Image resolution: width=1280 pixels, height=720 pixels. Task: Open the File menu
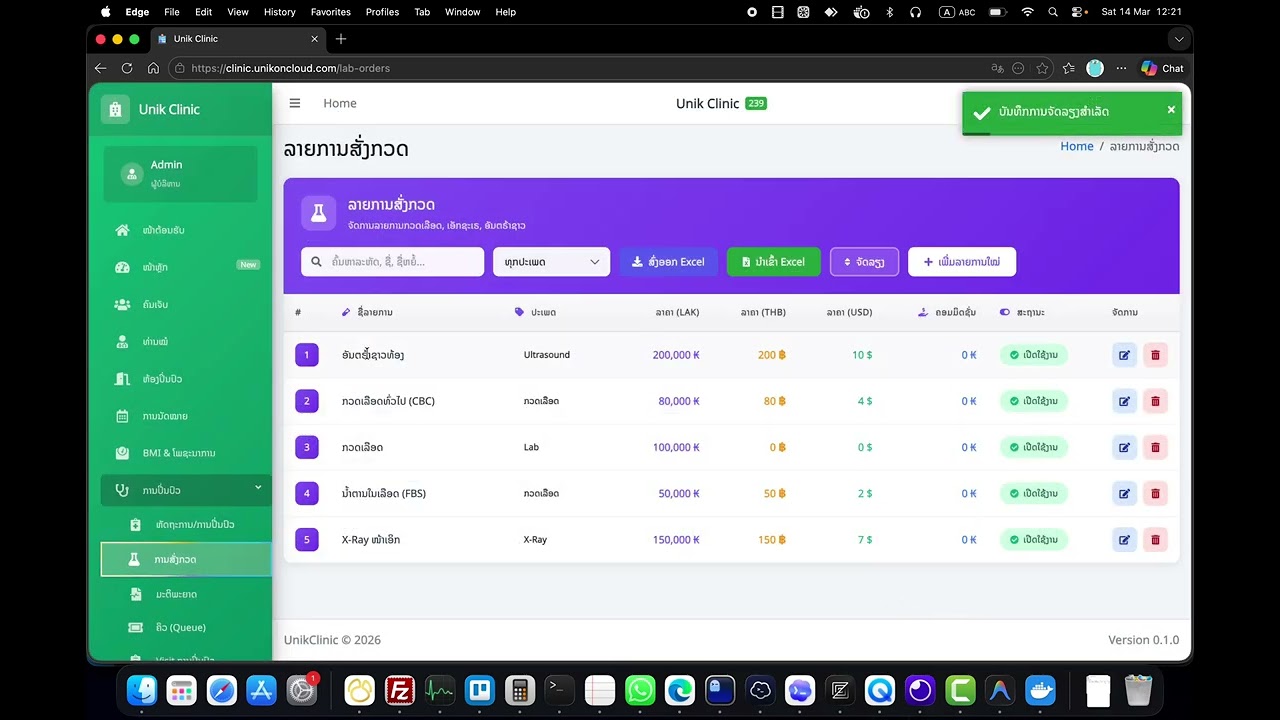(172, 12)
